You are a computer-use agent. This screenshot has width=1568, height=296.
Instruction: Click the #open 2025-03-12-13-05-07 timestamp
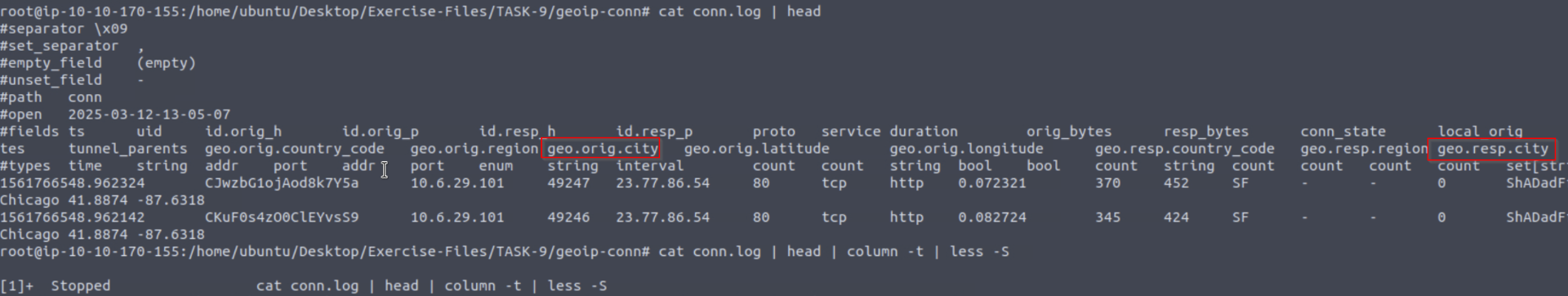click(115, 114)
